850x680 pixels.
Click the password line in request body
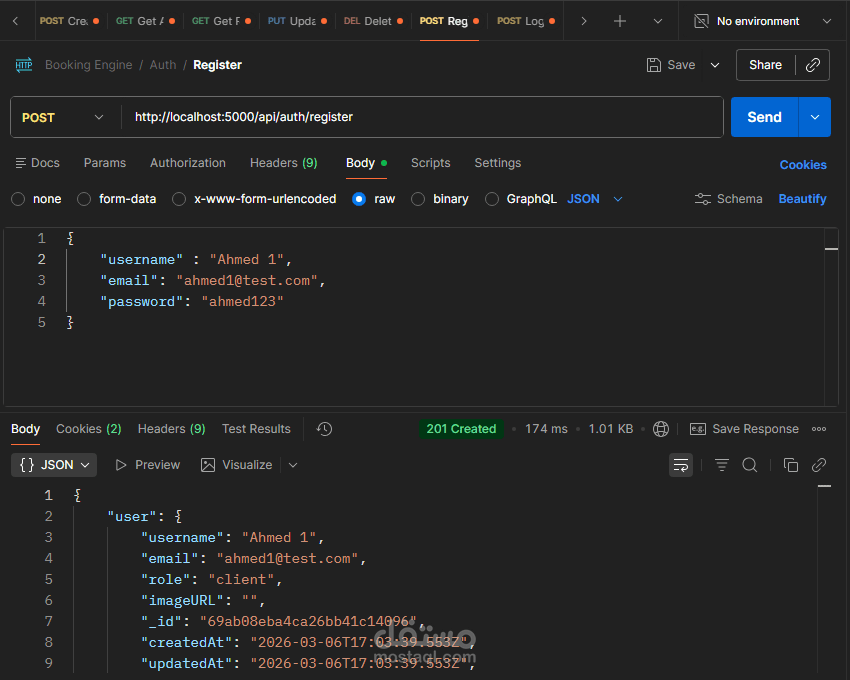[x=192, y=301]
